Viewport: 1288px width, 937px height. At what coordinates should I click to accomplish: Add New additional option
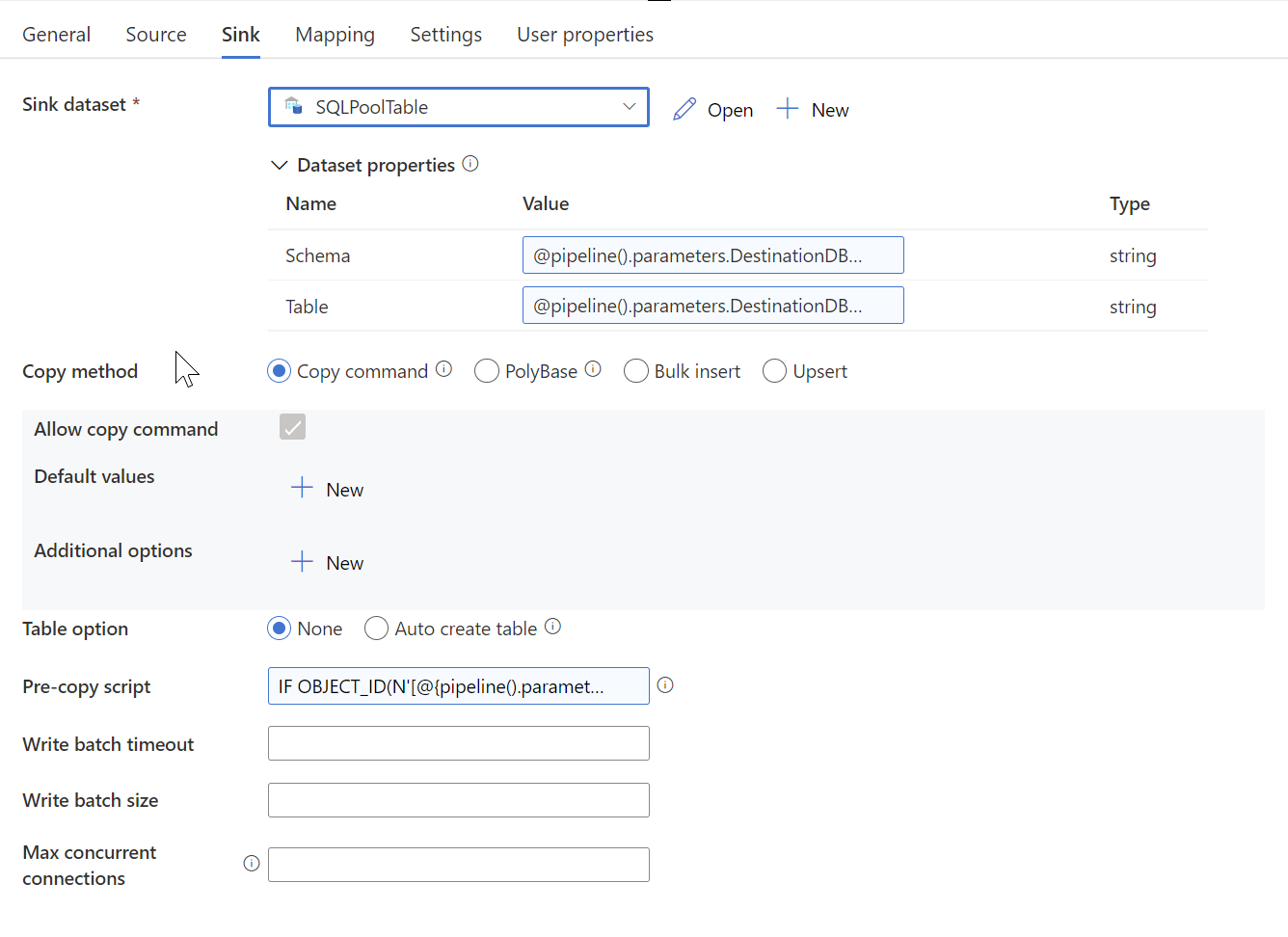pyautogui.click(x=344, y=563)
